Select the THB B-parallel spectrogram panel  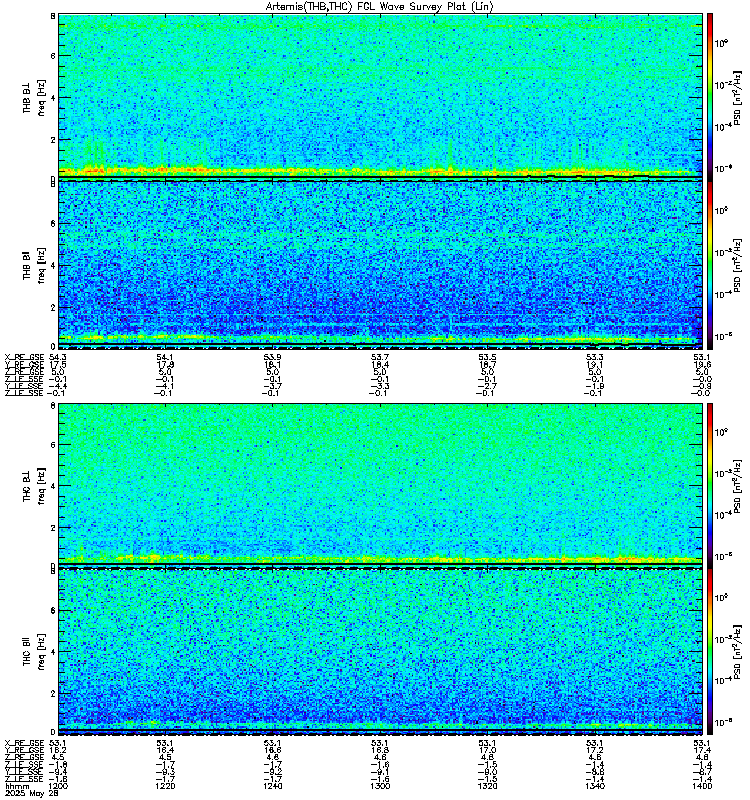(380, 264)
